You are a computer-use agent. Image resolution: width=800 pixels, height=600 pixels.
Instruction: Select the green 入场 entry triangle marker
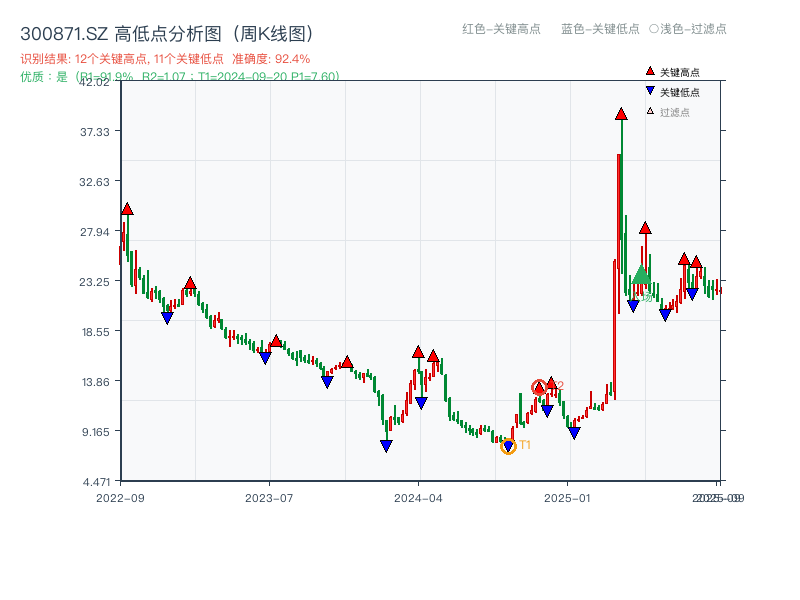click(640, 275)
